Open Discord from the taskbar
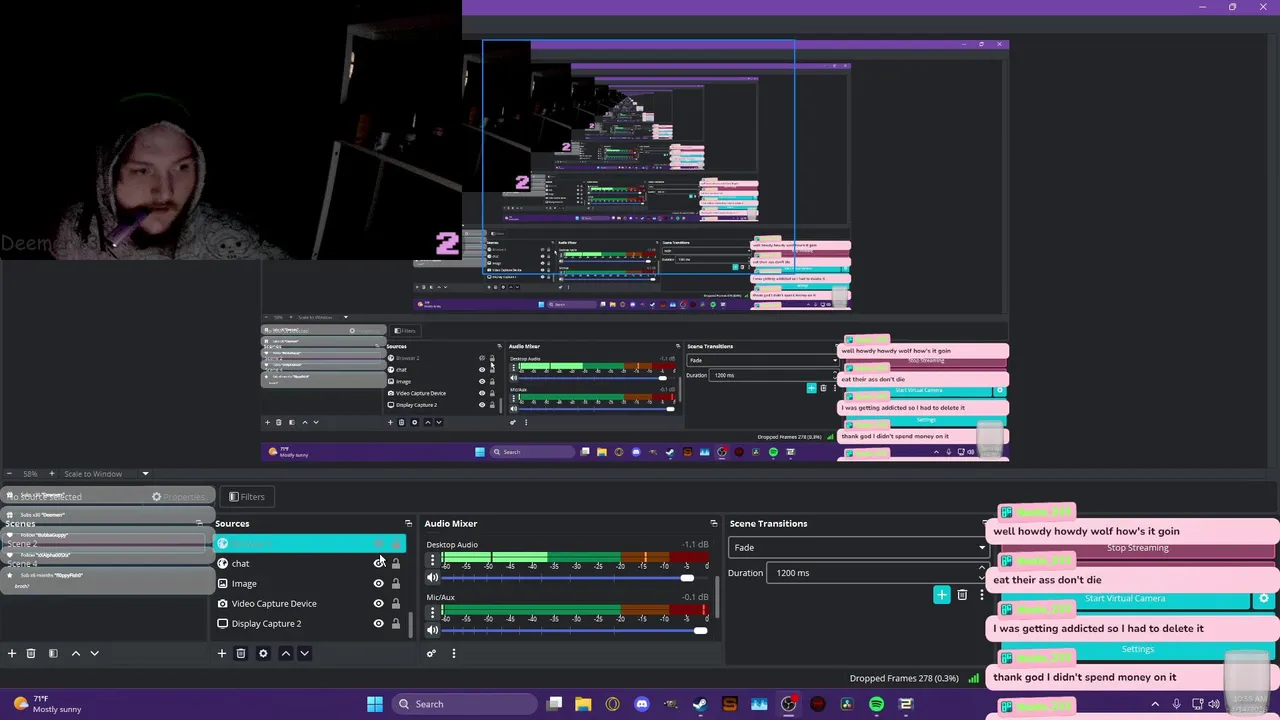Screen dimensions: 1280x720 point(641,704)
